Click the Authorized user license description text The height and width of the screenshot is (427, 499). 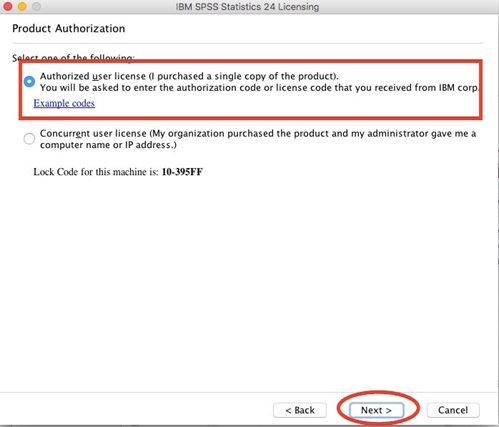[x=259, y=82]
